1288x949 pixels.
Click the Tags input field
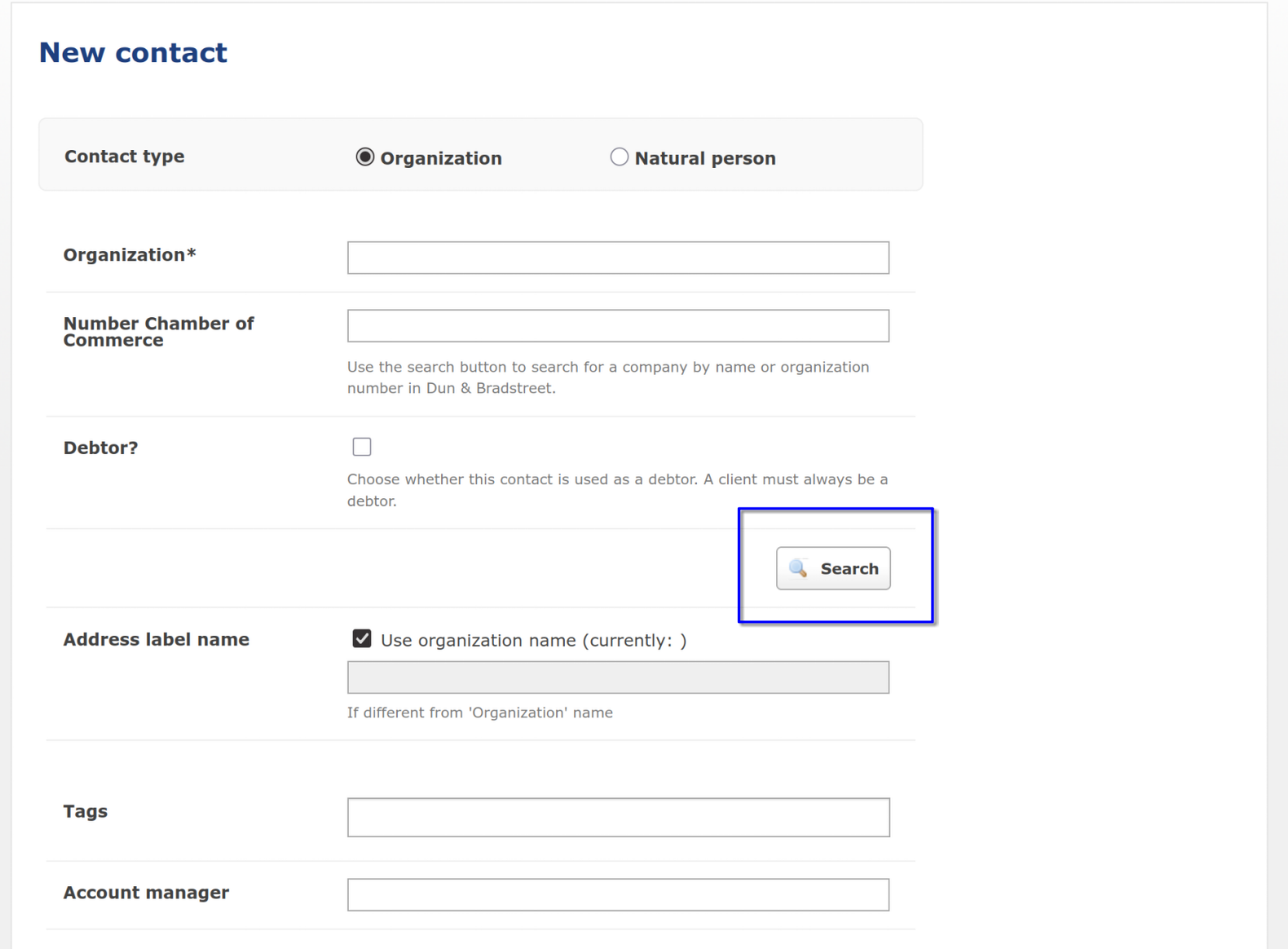[618, 817]
